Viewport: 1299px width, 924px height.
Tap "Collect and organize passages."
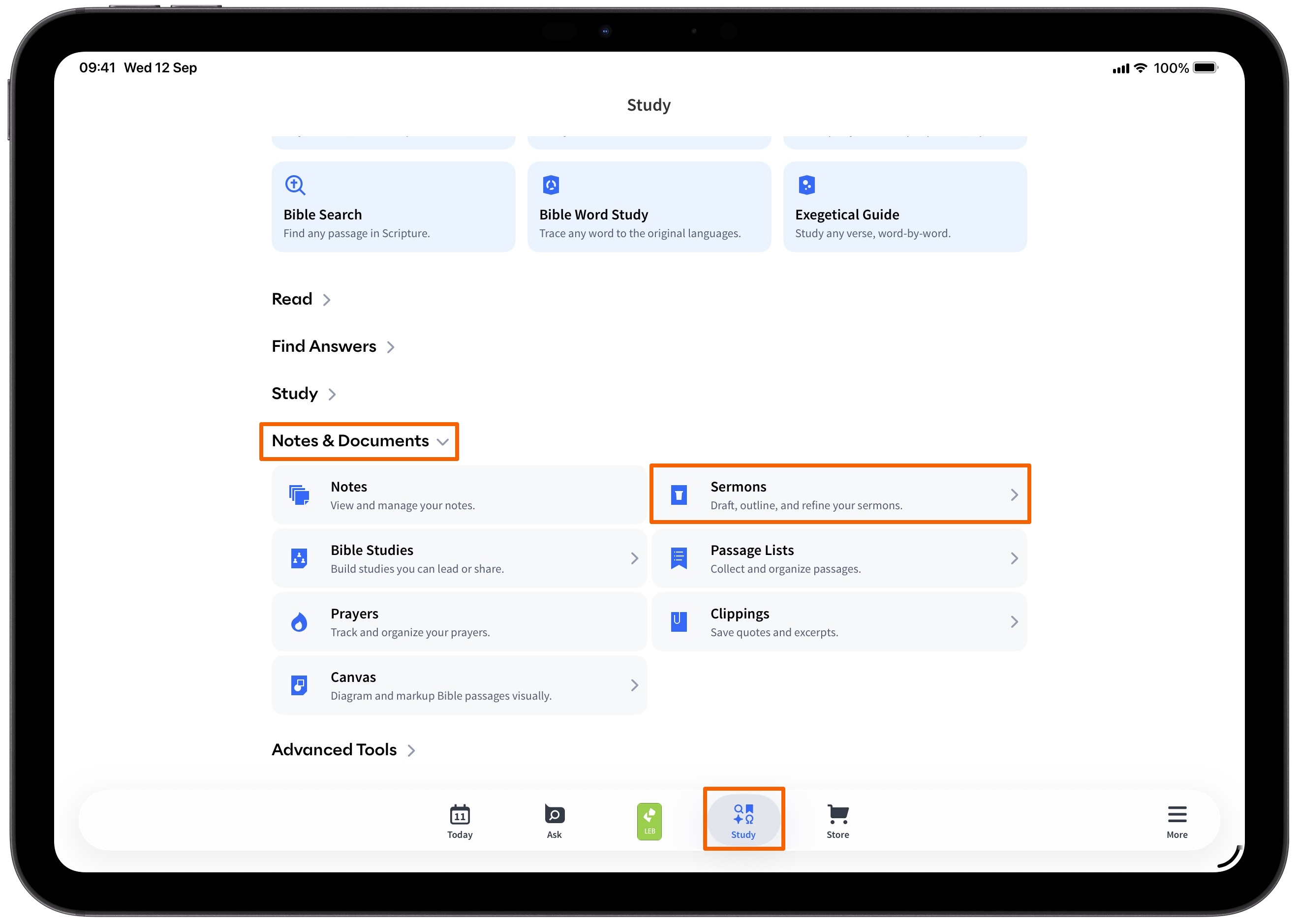point(785,569)
